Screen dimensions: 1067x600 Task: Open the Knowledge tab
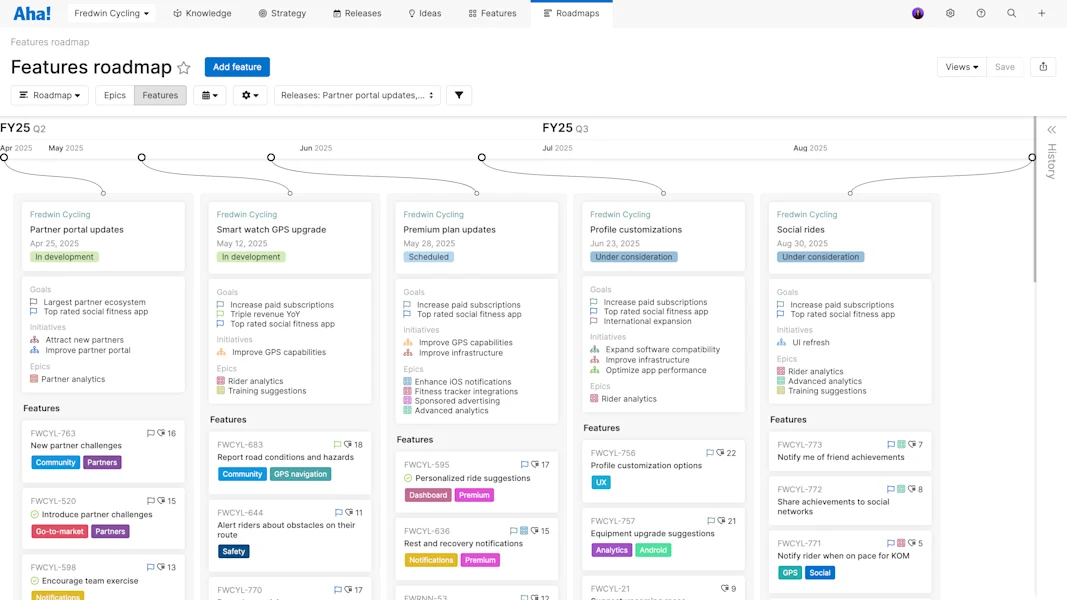click(202, 13)
